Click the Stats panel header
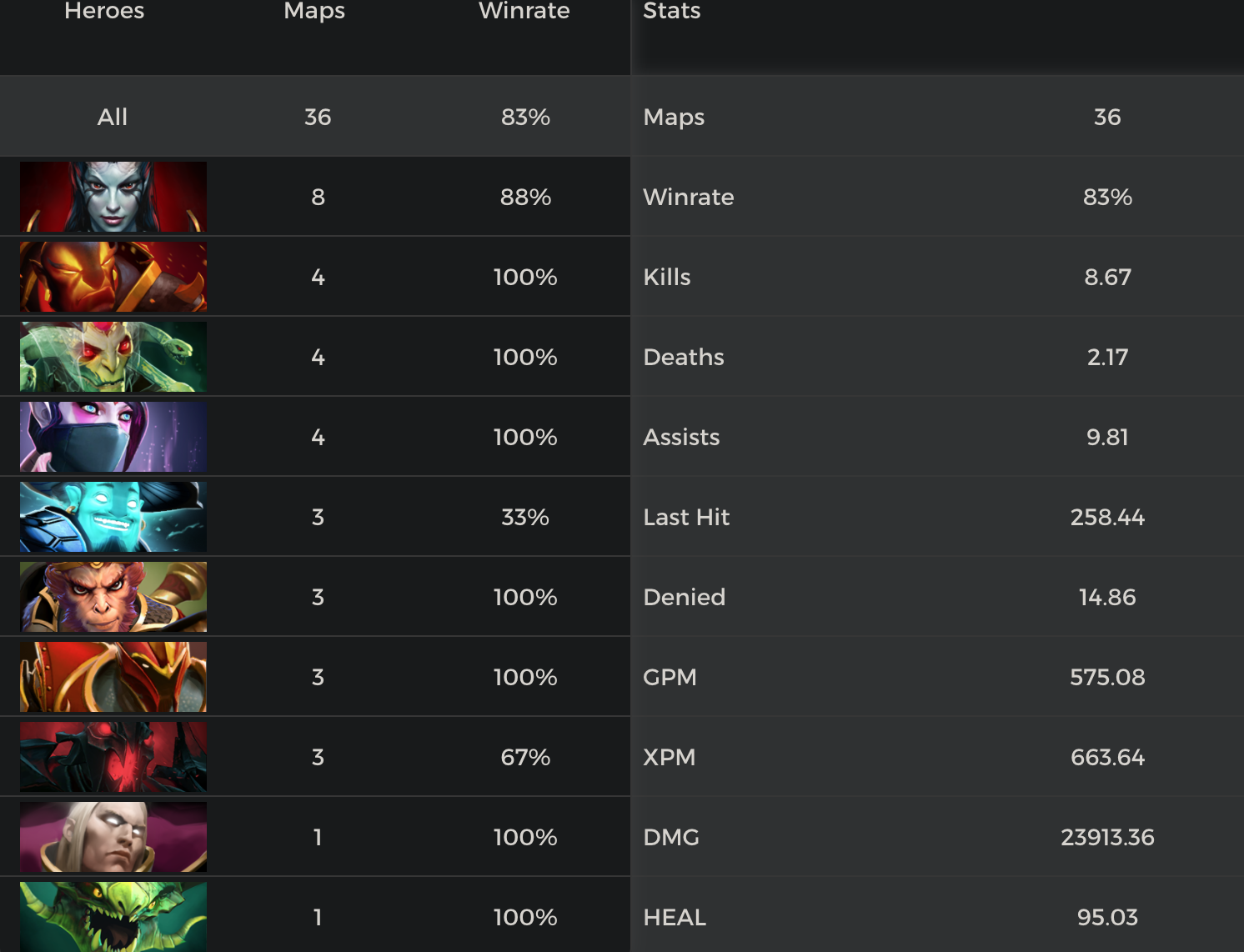 [x=672, y=11]
